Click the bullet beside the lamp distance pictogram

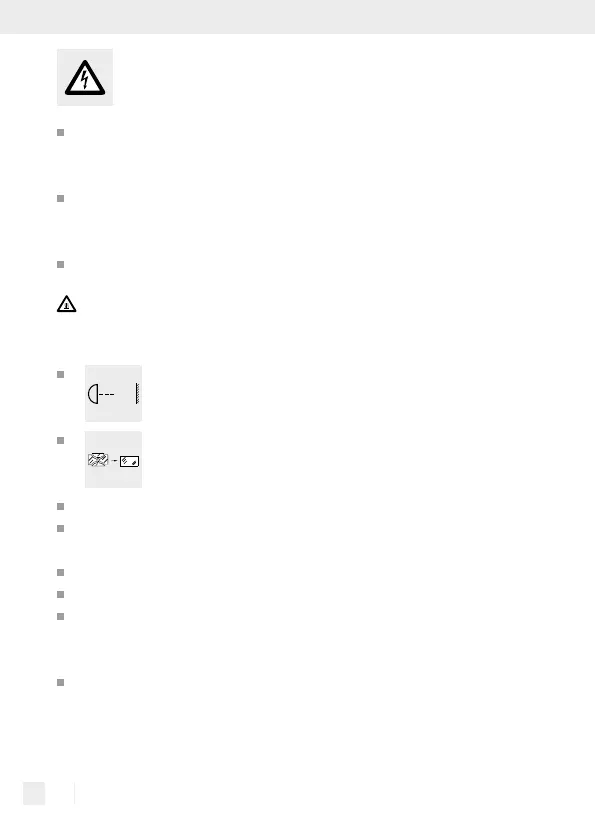pos(60,375)
